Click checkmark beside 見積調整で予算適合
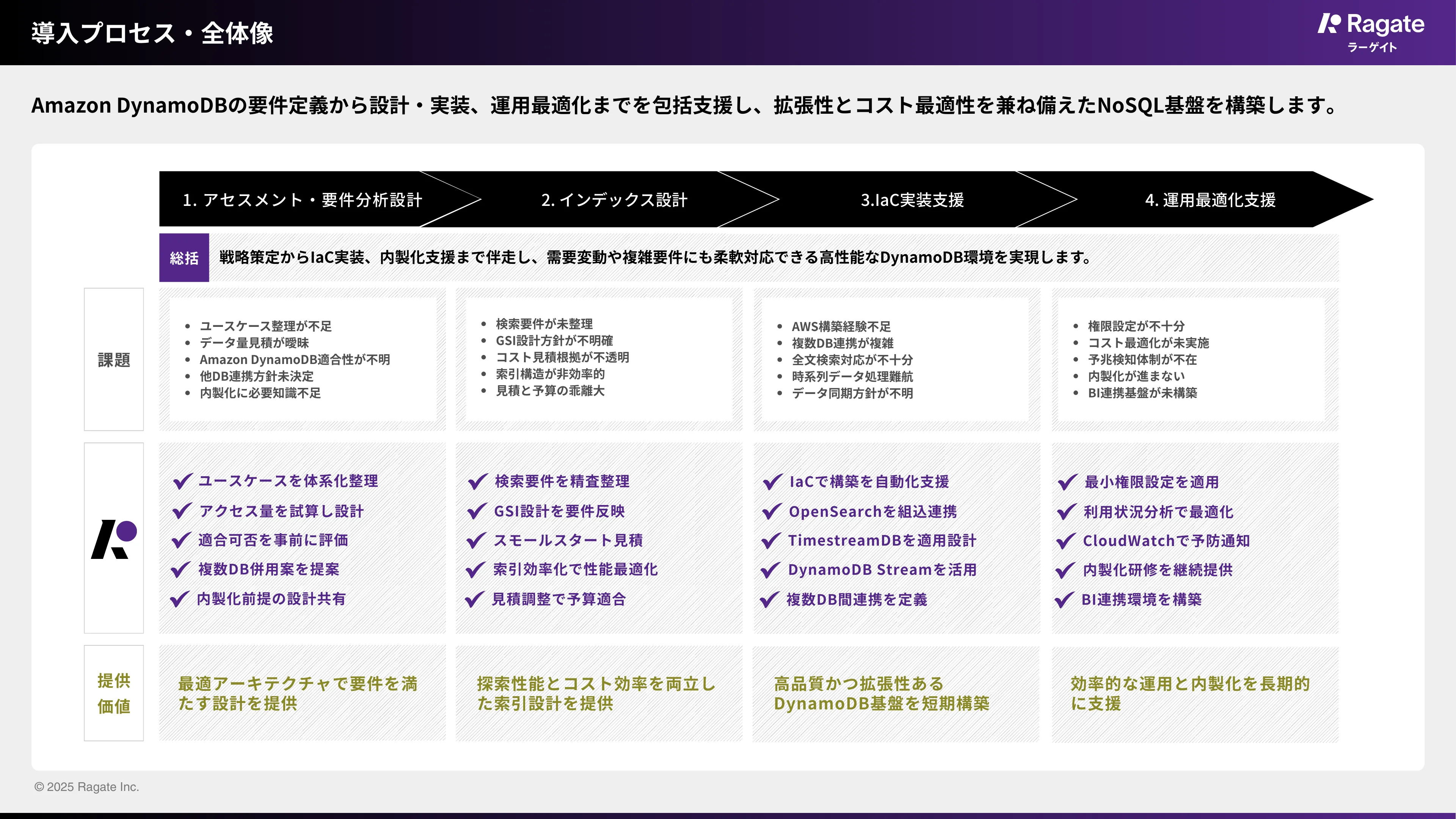Image resolution: width=1456 pixels, height=819 pixels. (x=475, y=599)
